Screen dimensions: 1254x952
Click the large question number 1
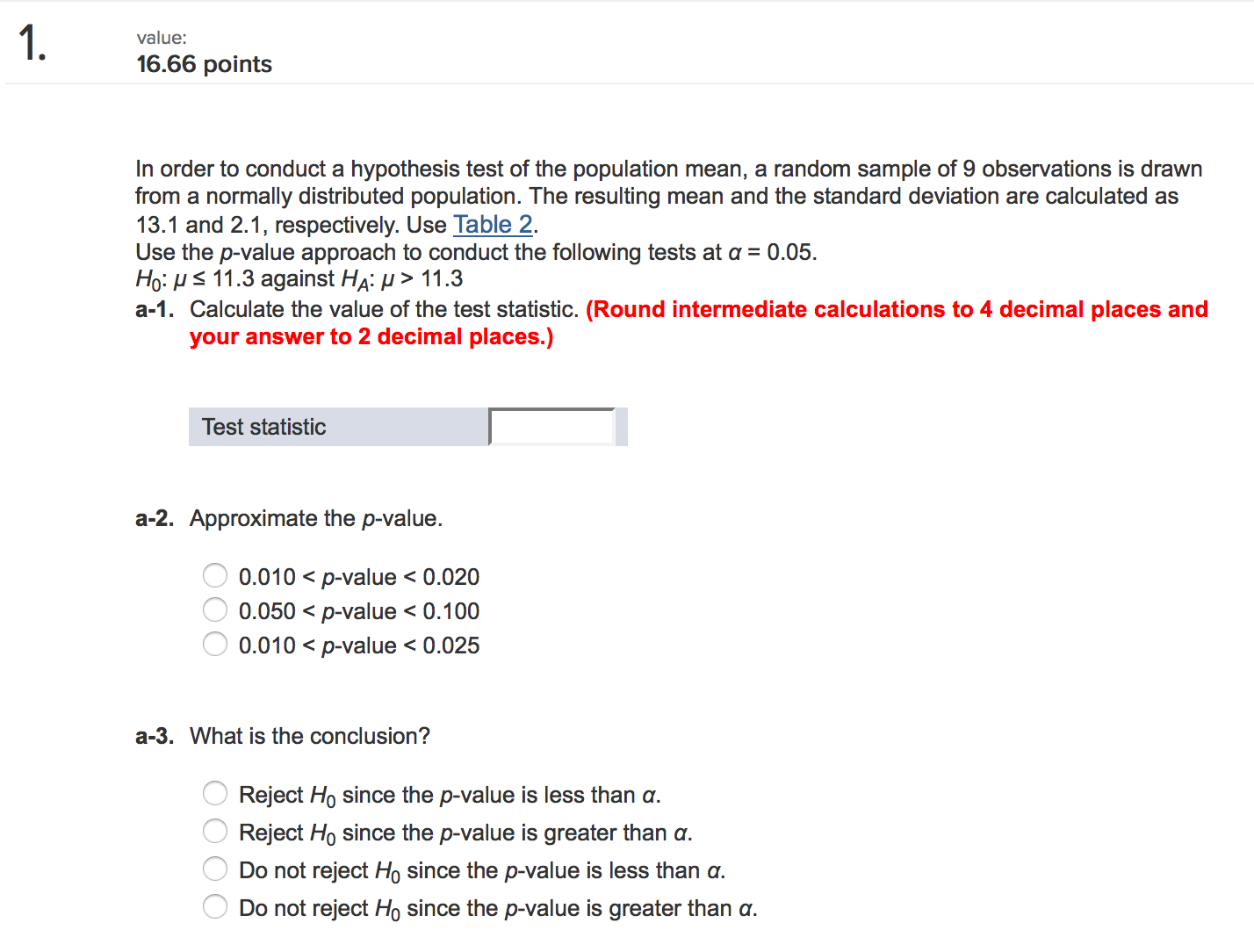click(32, 43)
